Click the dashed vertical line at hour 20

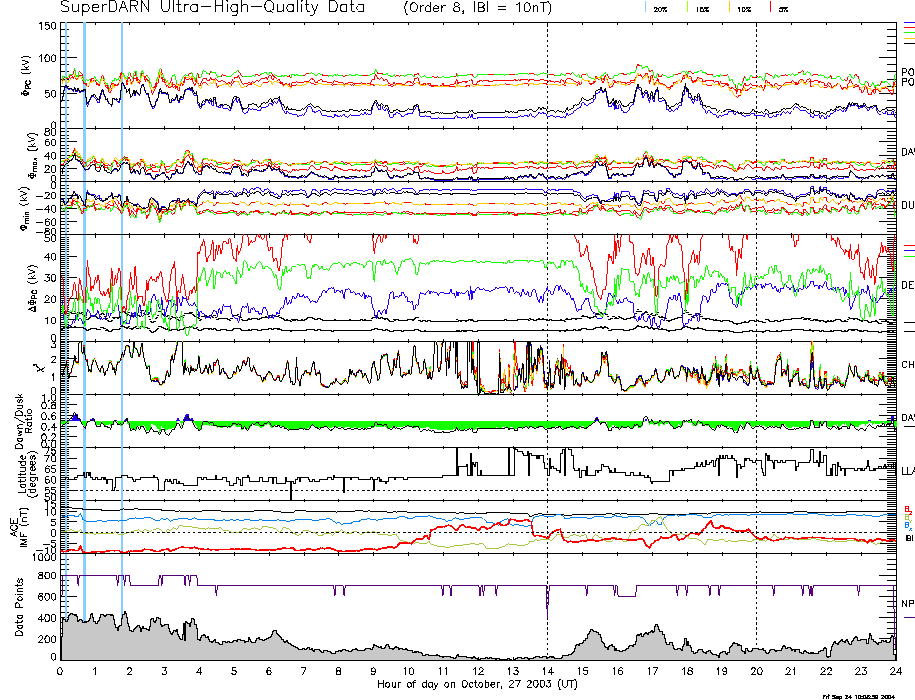pyautogui.click(x=756, y=340)
